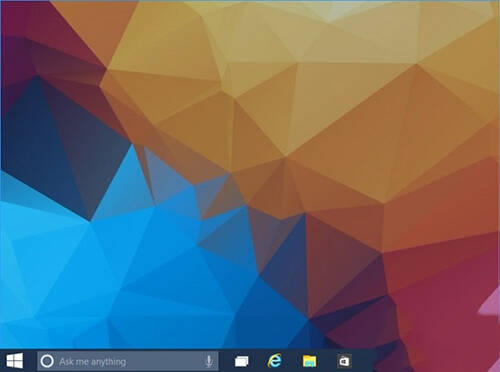This screenshot has width=500, height=372.
Task: Click the pale yellow desktop wallpaper area
Action: [333, 33]
